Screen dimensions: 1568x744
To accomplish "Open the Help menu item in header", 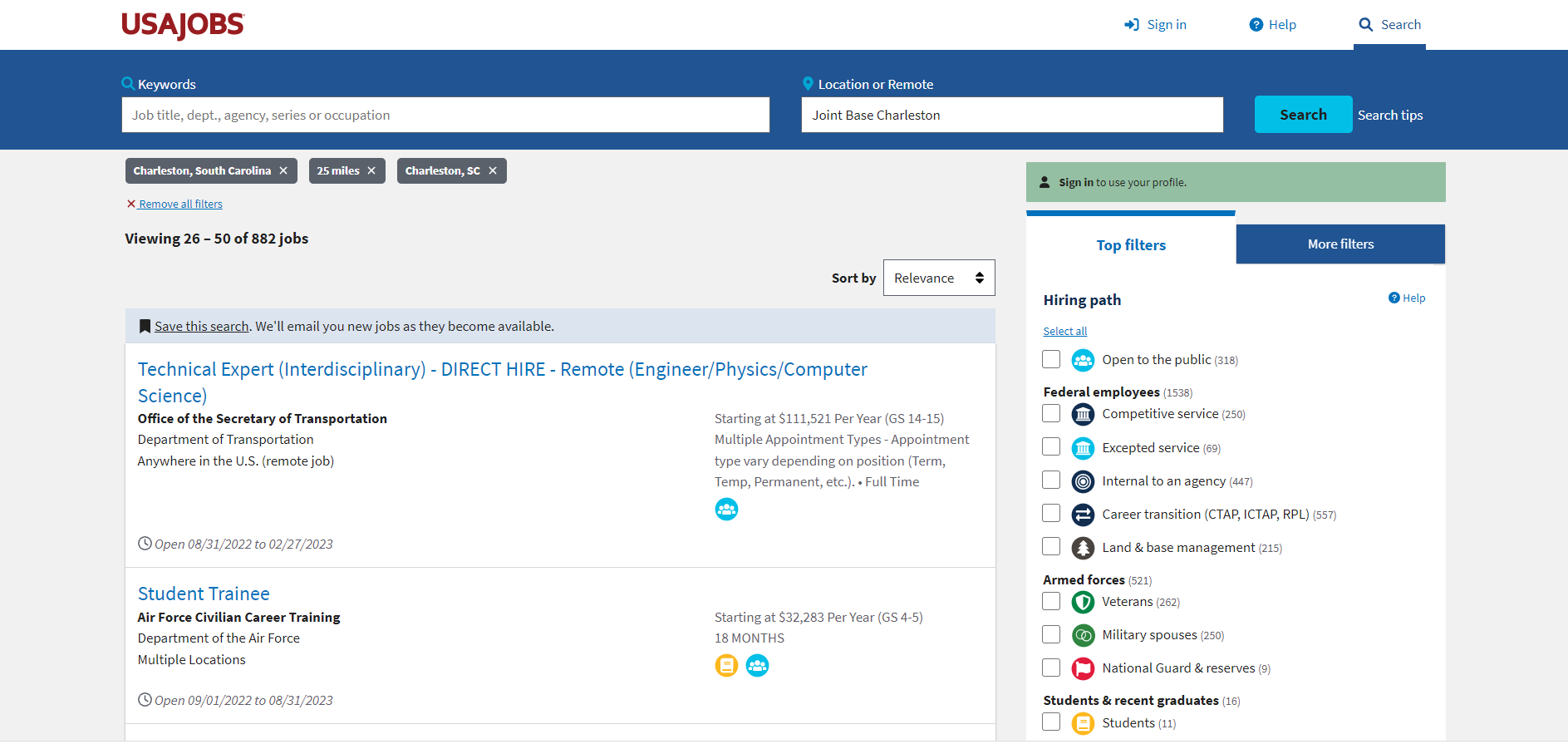I will [x=1273, y=25].
